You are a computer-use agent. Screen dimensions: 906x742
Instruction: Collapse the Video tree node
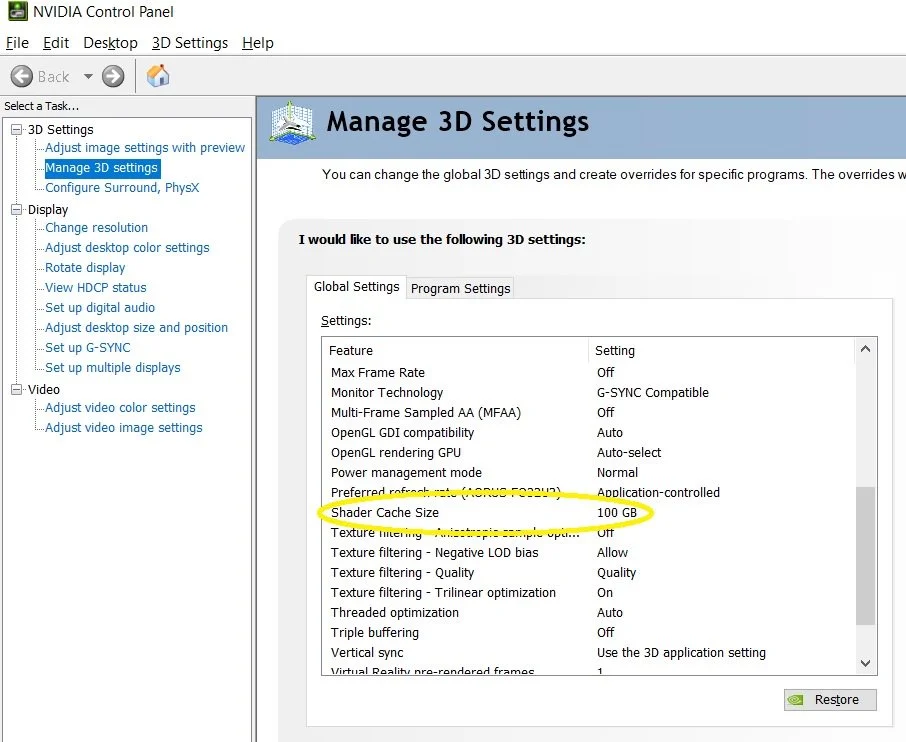[x=17, y=389]
